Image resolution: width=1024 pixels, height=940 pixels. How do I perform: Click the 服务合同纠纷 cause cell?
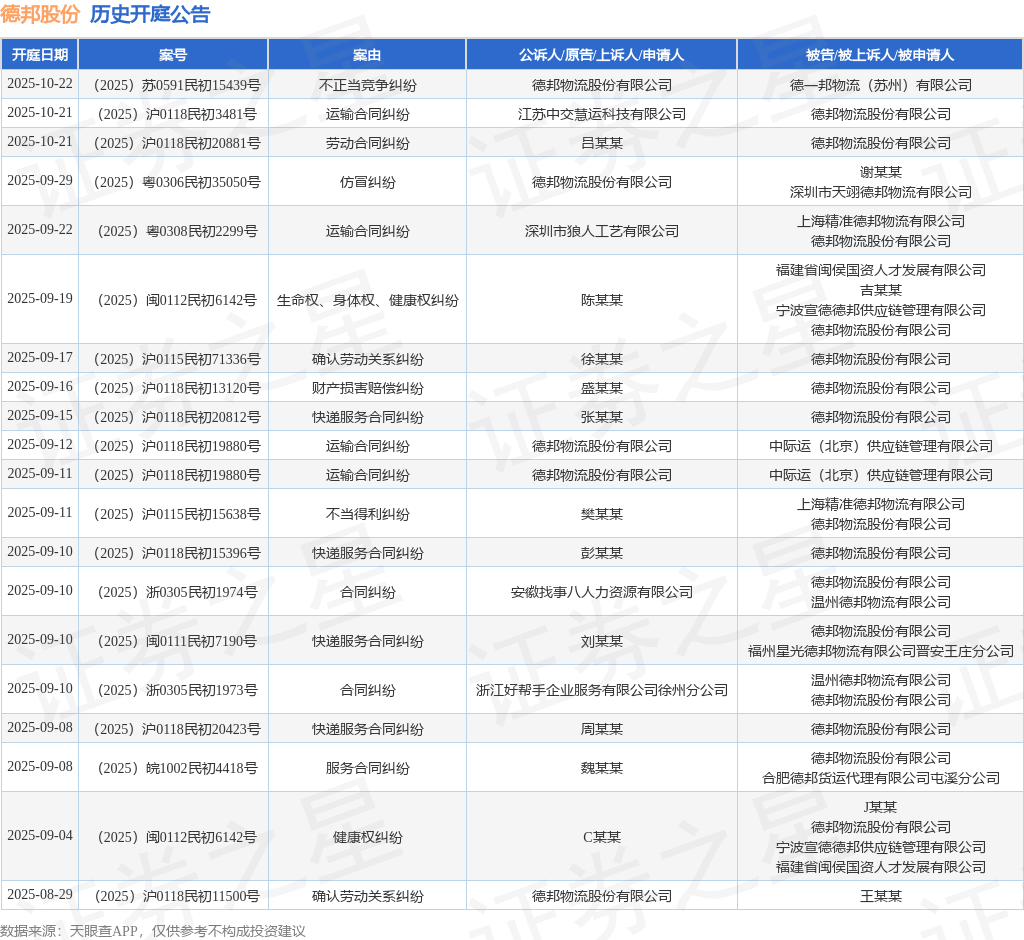(x=367, y=768)
